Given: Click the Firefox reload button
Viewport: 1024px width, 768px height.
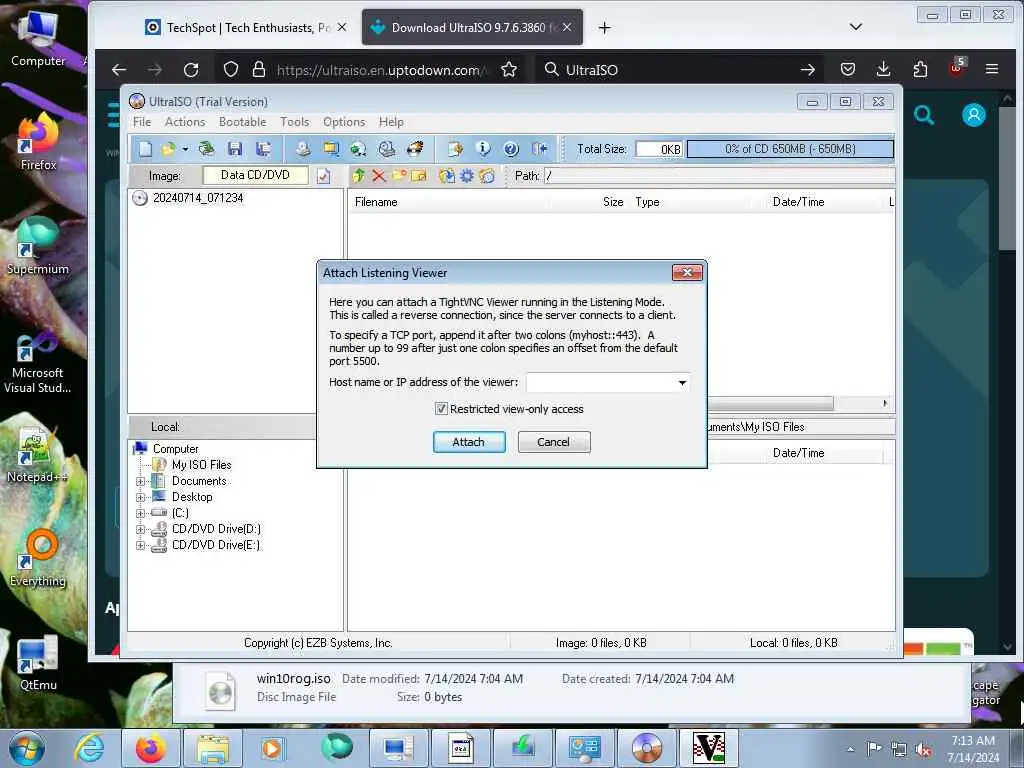Looking at the screenshot, I should [191, 70].
